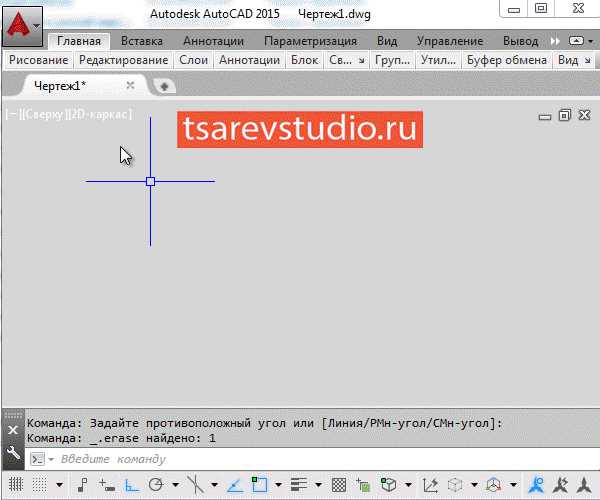Expand the Рисование panel
Screen dimensions: 600x500
point(38,60)
